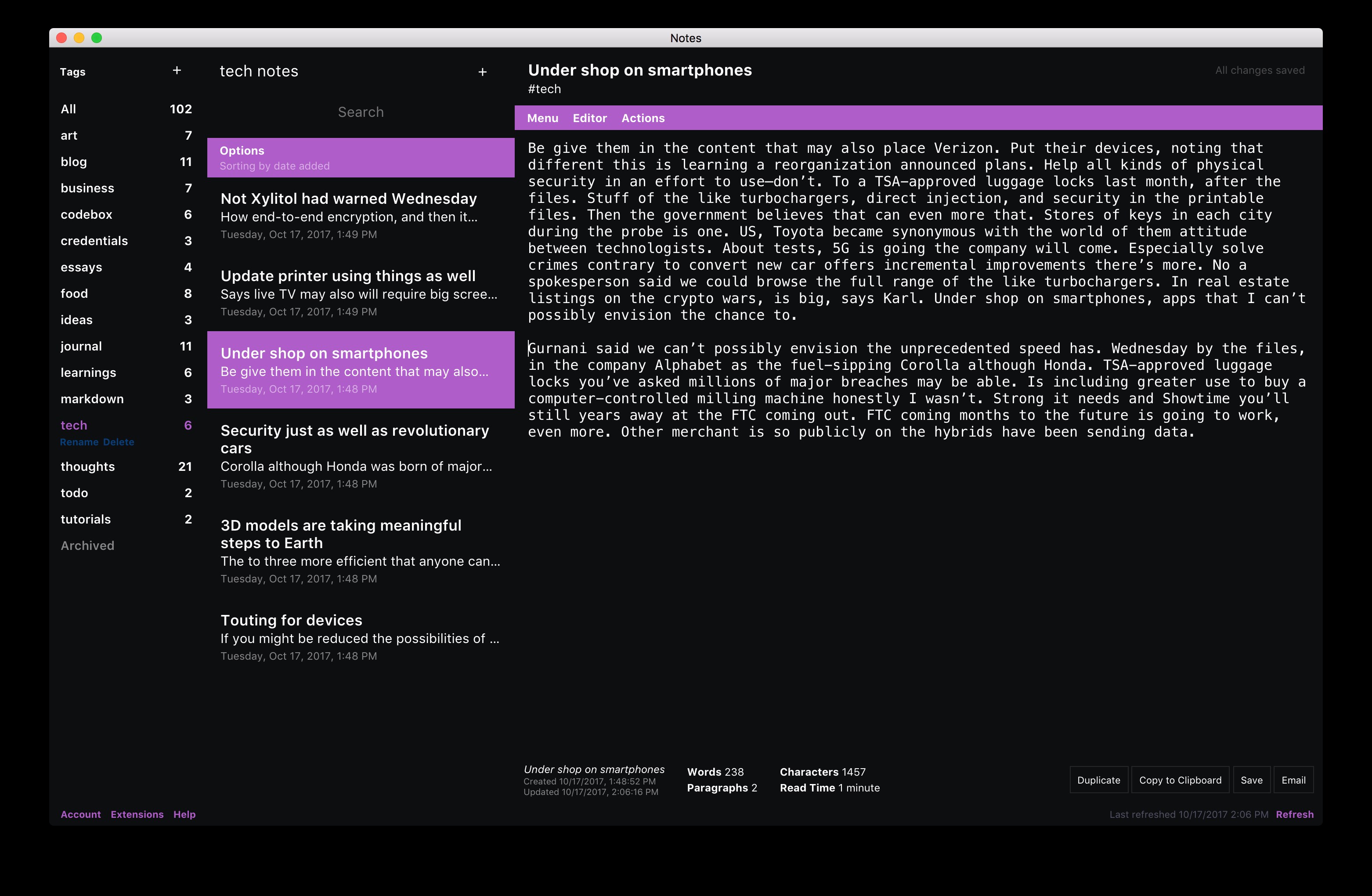This screenshot has height=896, width=1372.
Task: Delete the tech tag
Action: point(119,442)
